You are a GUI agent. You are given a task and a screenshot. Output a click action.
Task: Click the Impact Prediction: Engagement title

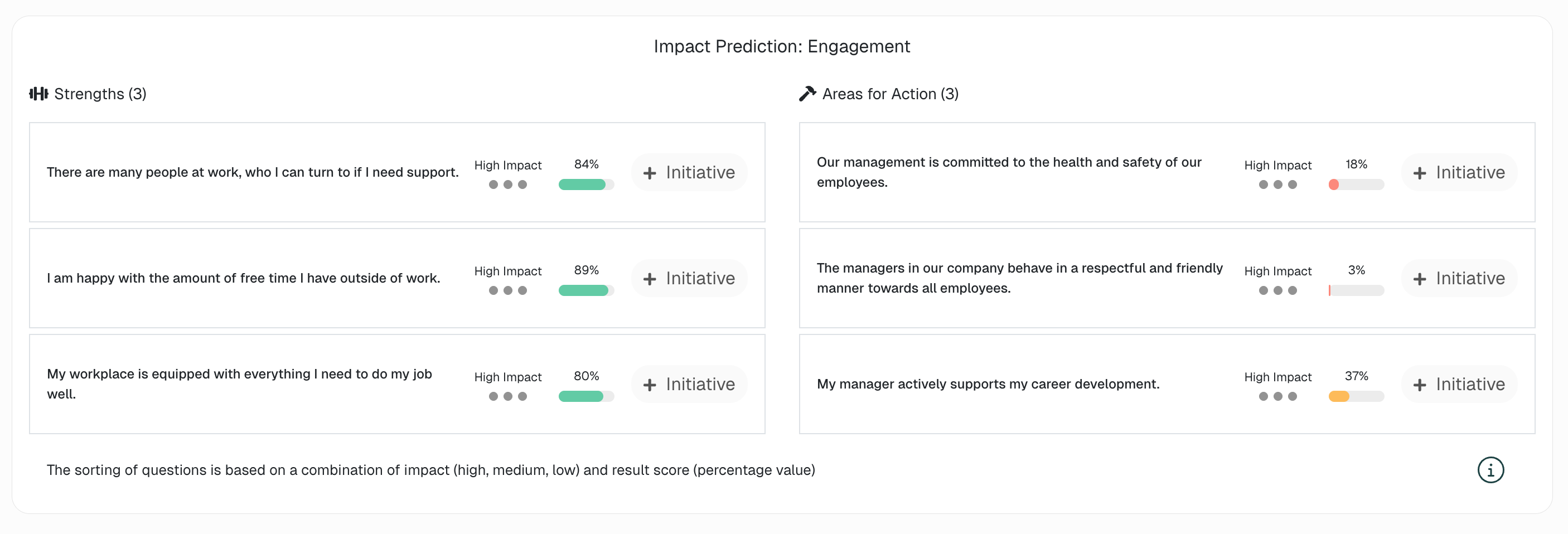(782, 46)
